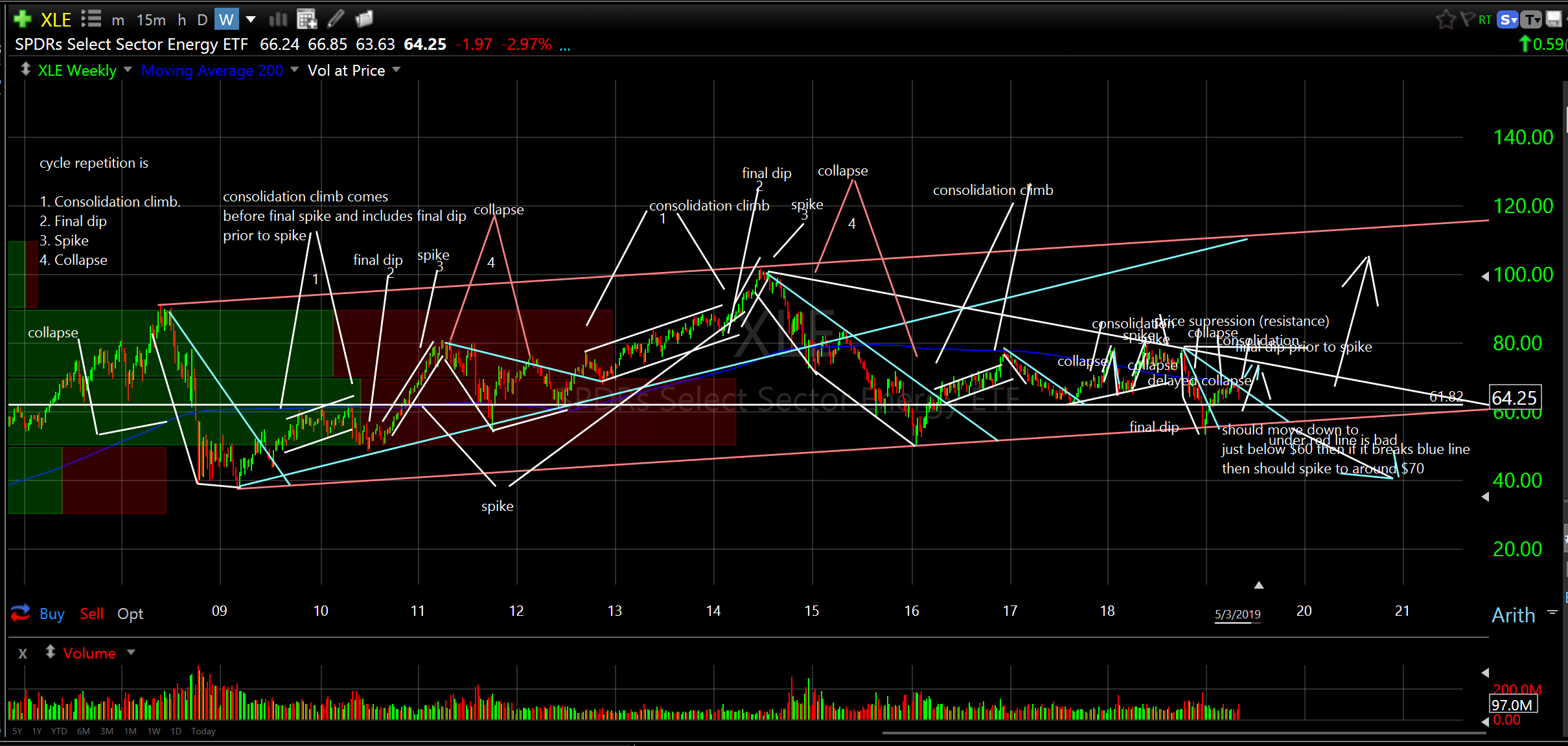The width and height of the screenshot is (1568, 746).
Task: Click the save floppy disk icon
Action: [1554, 19]
